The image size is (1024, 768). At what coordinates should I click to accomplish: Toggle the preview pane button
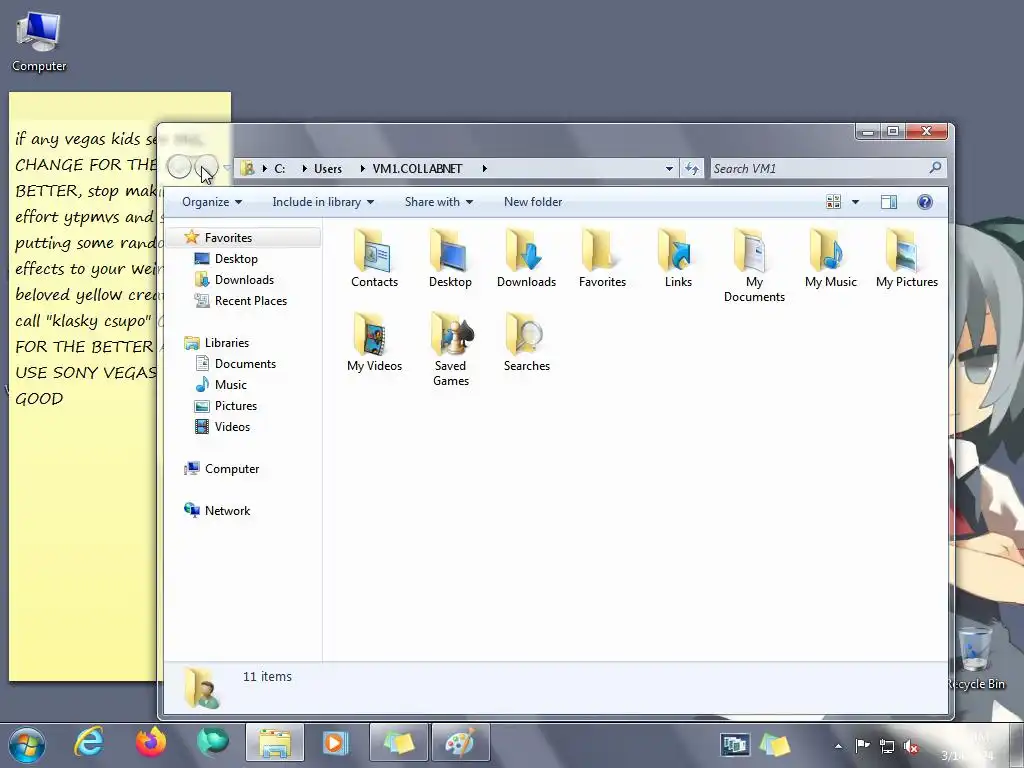pos(889,202)
